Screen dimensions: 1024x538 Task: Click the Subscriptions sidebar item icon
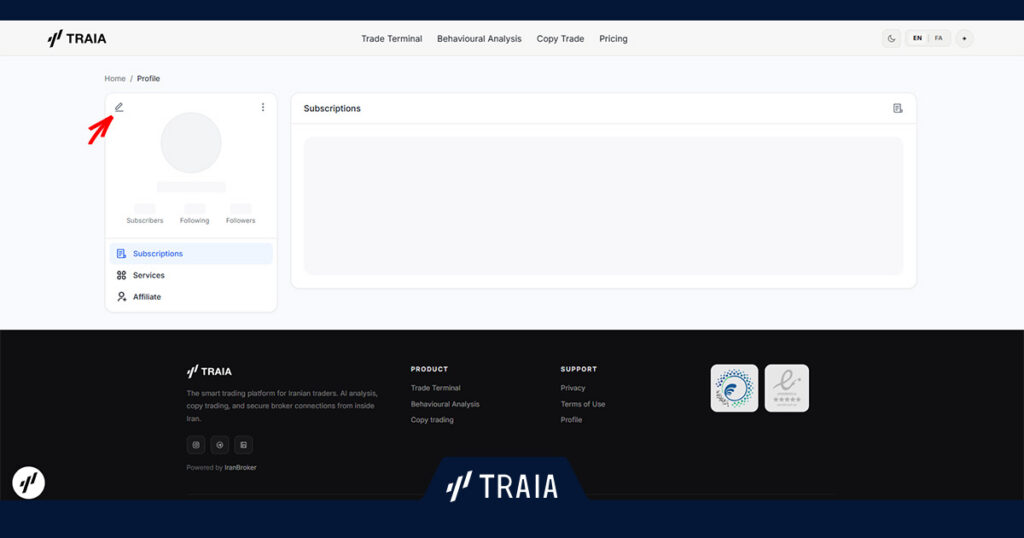point(121,253)
